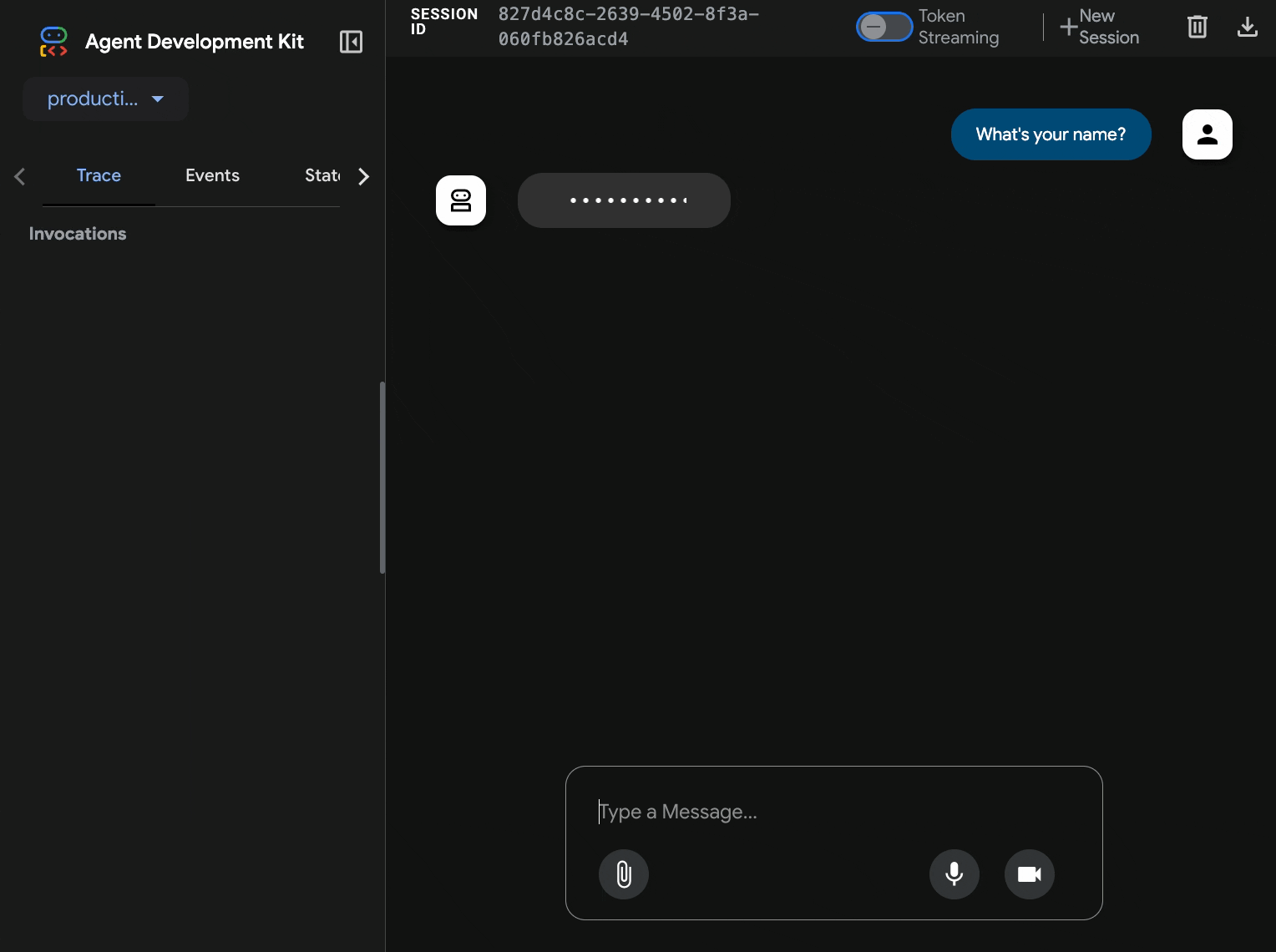The width and height of the screenshot is (1276, 952).
Task: Click the user avatar icon
Action: point(1207,134)
